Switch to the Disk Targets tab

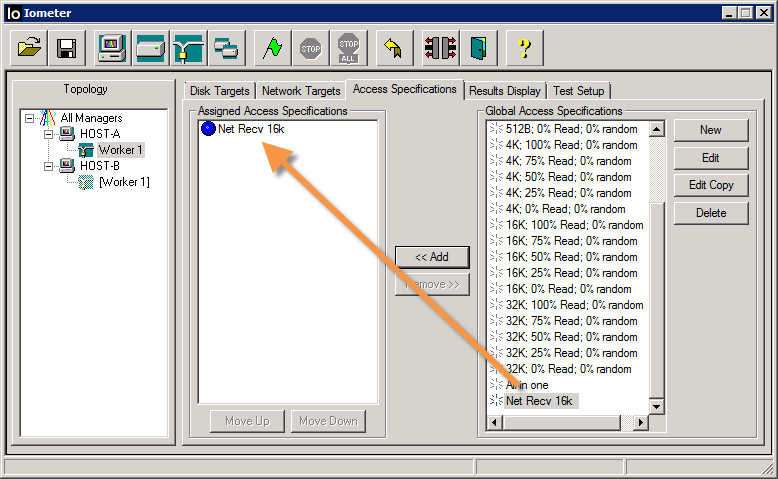(220, 91)
